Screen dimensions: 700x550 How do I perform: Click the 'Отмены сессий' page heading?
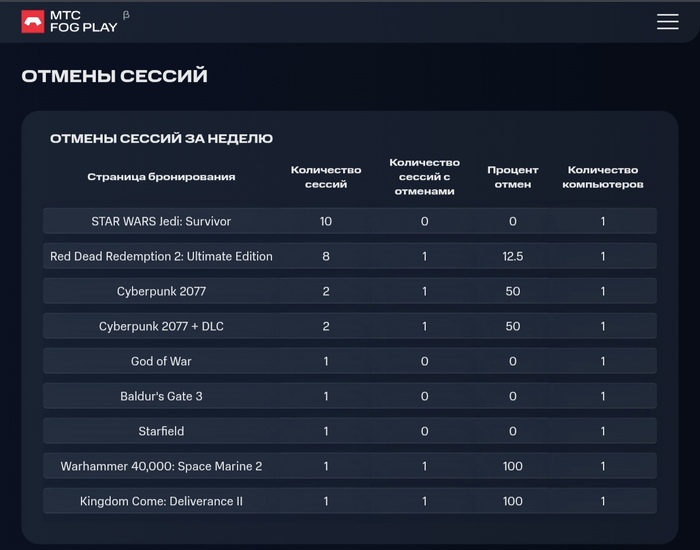click(114, 76)
